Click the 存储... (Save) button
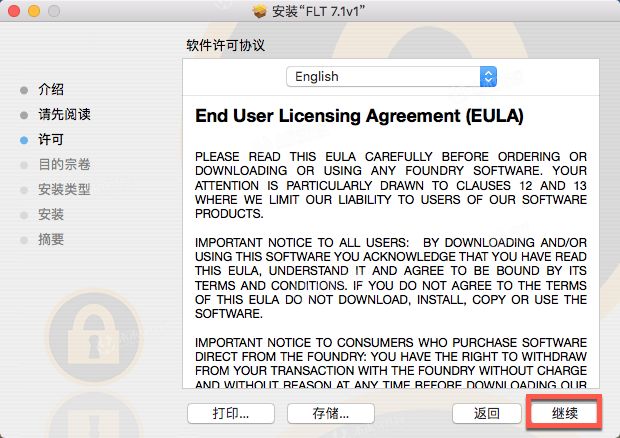620x438 pixels. coord(331,413)
